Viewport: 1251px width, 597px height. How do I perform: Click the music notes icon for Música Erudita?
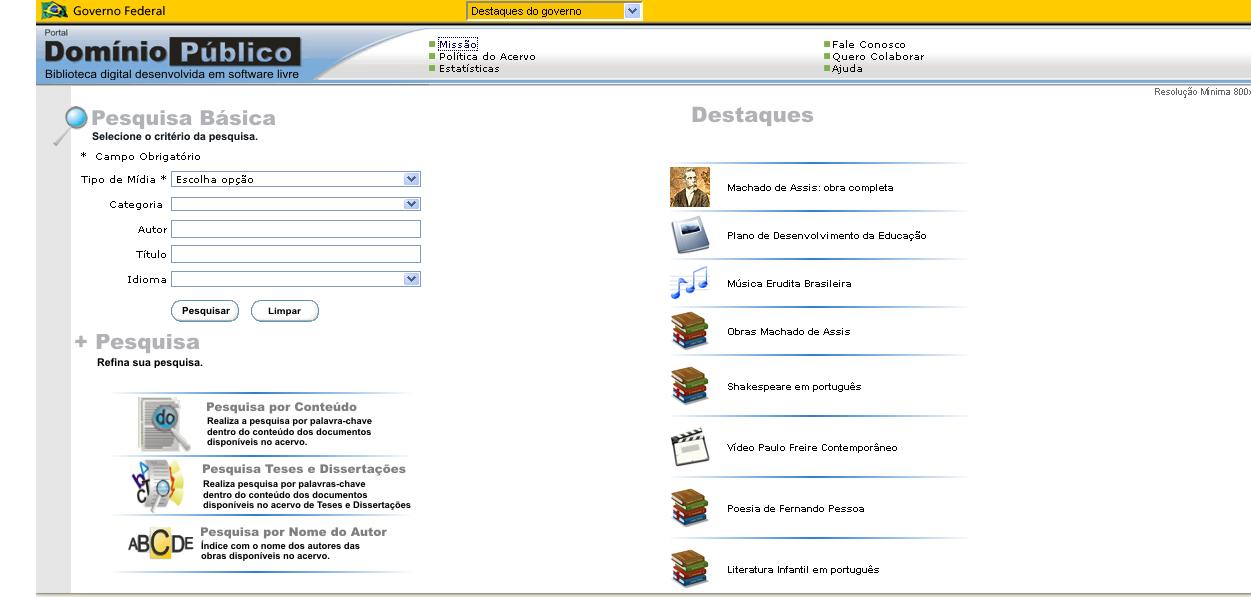689,284
